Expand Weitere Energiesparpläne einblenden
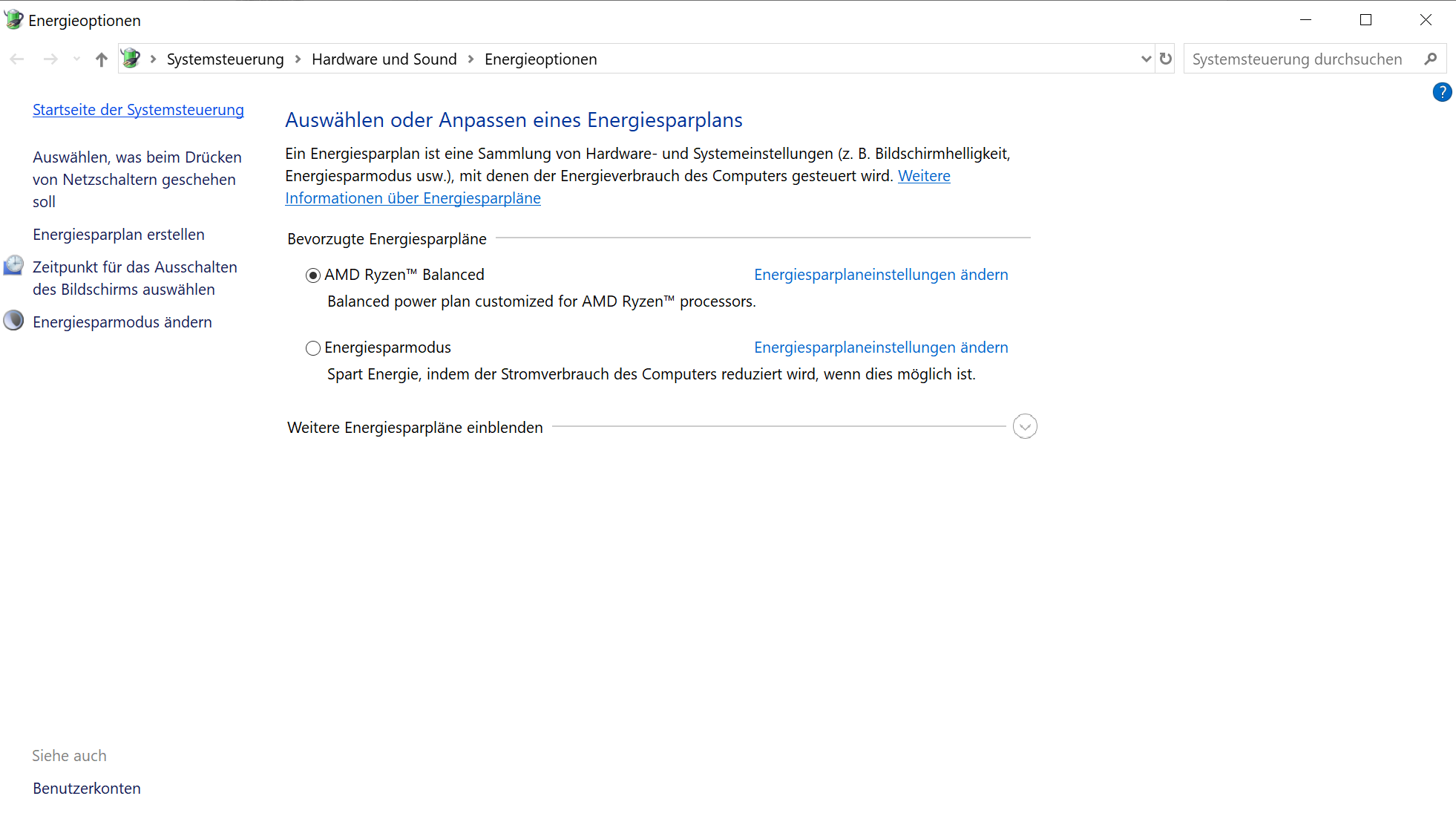 pyautogui.click(x=1025, y=426)
